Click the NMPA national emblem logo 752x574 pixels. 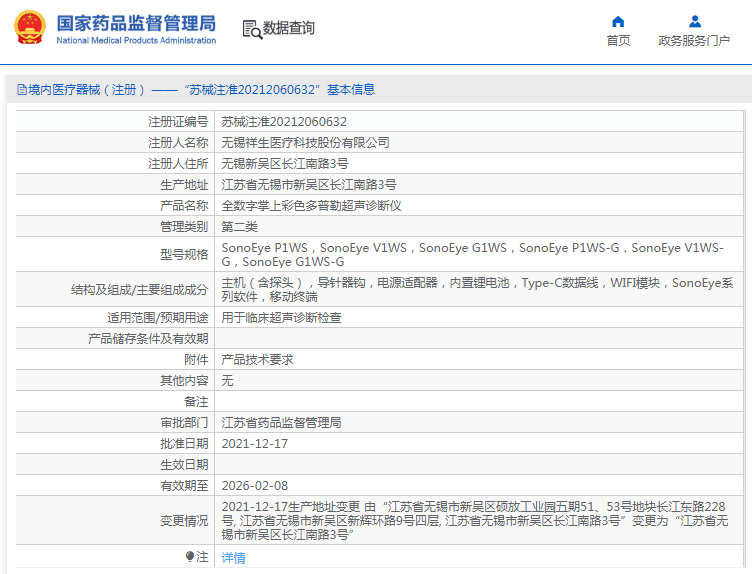[29, 28]
